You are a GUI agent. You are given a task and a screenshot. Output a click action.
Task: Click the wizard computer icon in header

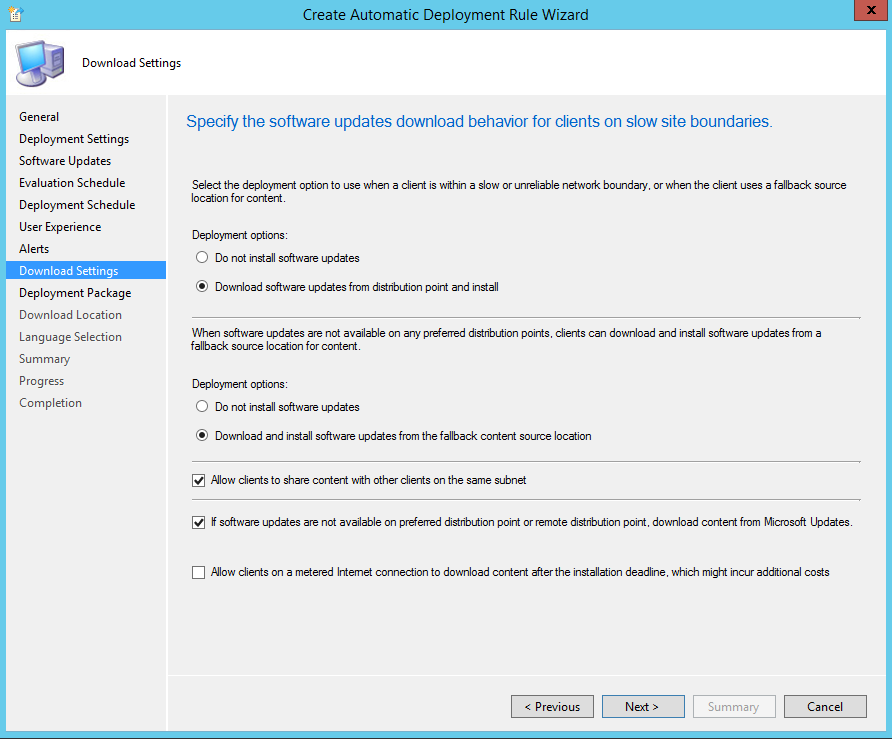38,63
